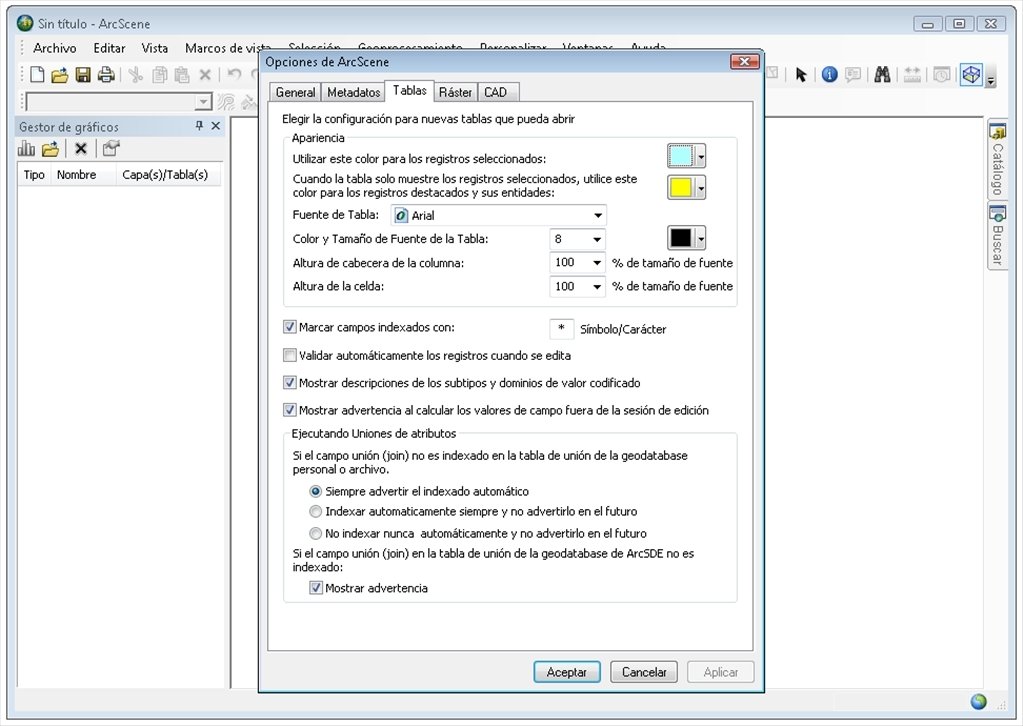Click the Time slider clock icon
The width and height of the screenshot is (1023, 726).
point(941,75)
